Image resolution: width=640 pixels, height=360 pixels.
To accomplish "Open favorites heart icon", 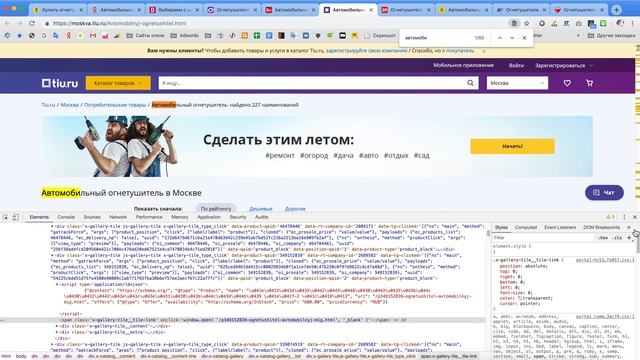I will click(567, 83).
